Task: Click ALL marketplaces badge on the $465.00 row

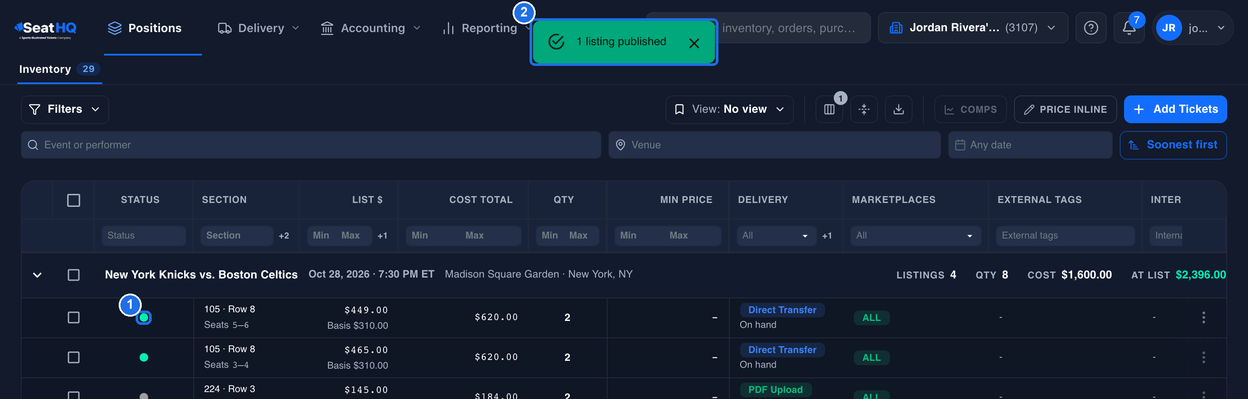Action: point(871,357)
